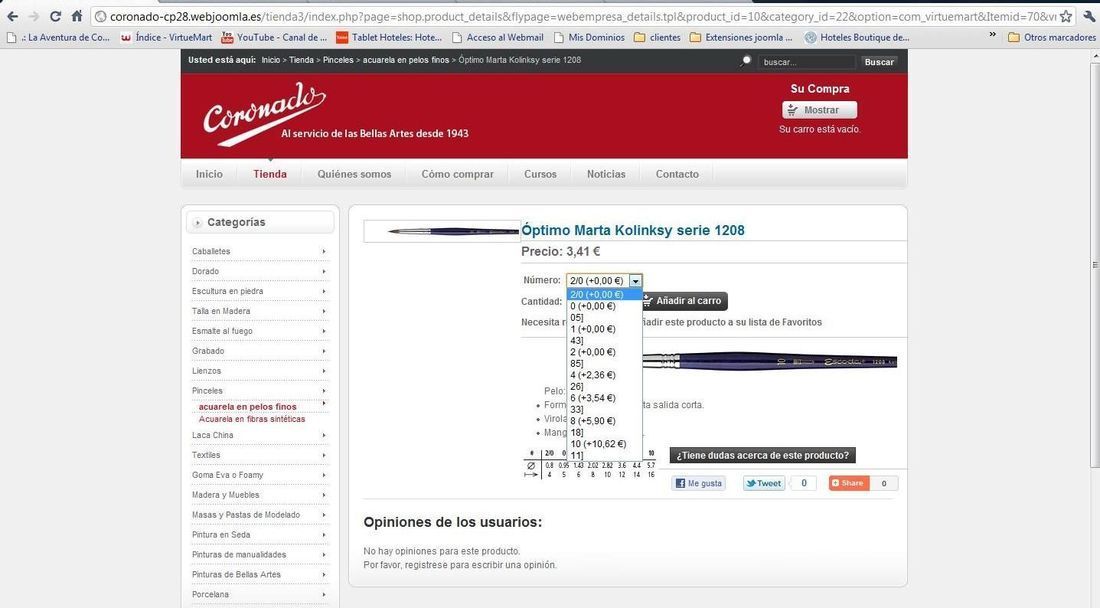The image size is (1100, 608).
Task: Open the Inicio menu item
Action: (209, 174)
